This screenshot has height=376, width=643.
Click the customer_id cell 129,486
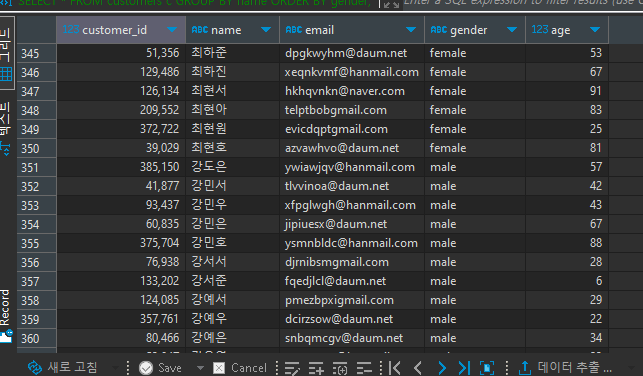121,72
